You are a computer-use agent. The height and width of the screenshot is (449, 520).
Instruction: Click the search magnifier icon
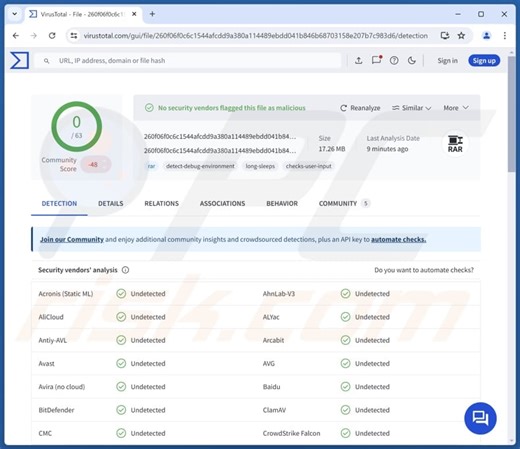(47, 61)
